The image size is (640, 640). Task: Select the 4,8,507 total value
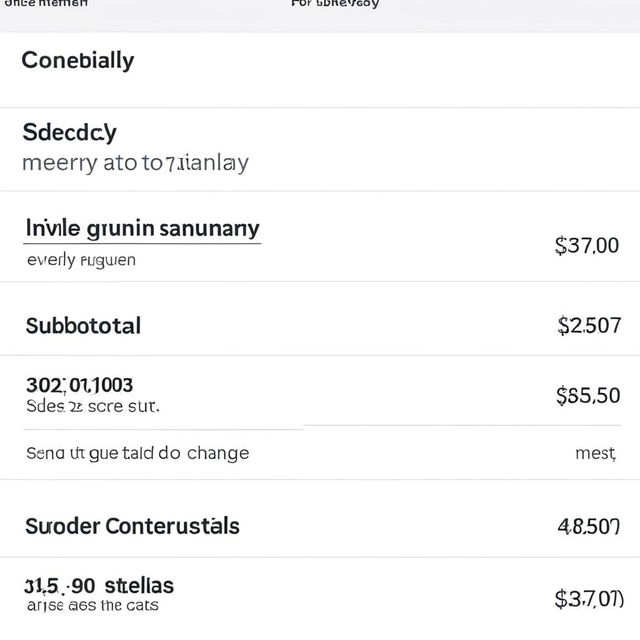pos(589,527)
